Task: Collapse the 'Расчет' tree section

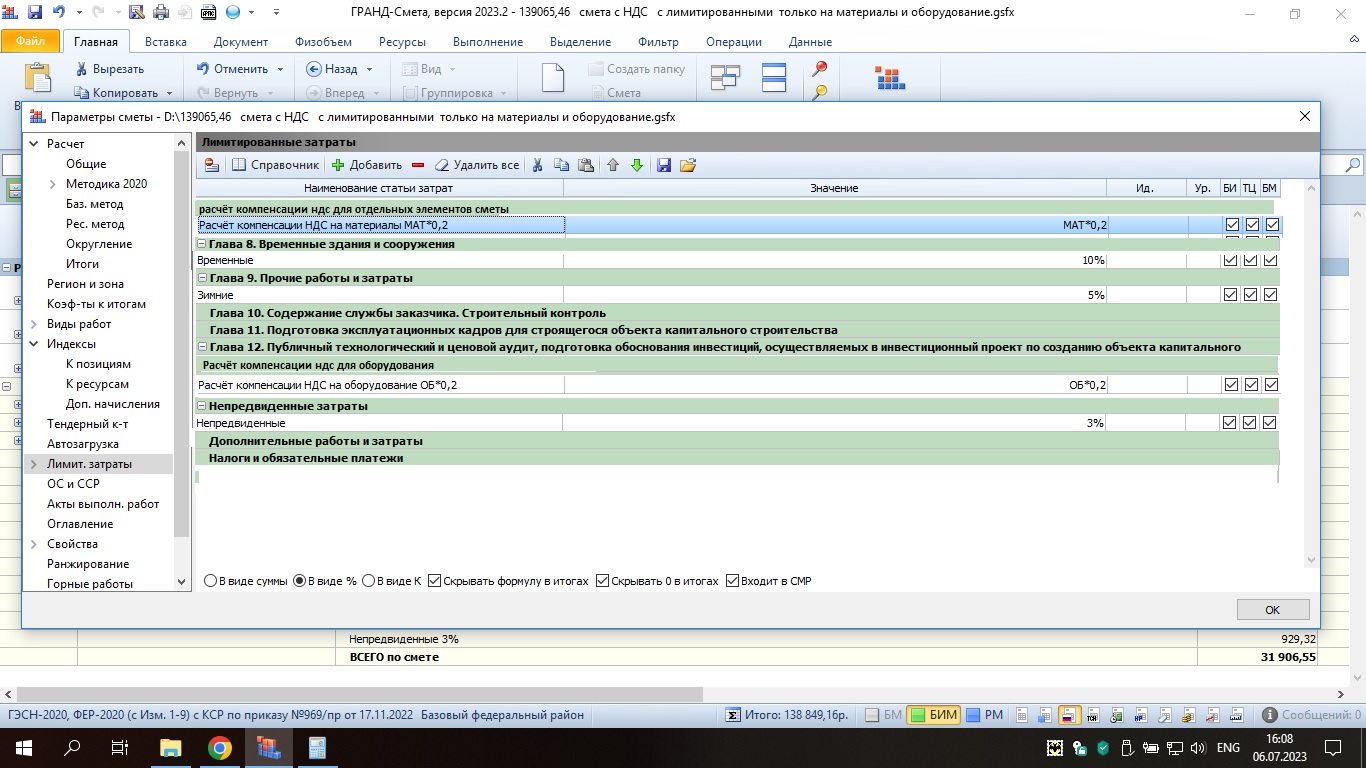Action: (x=34, y=144)
